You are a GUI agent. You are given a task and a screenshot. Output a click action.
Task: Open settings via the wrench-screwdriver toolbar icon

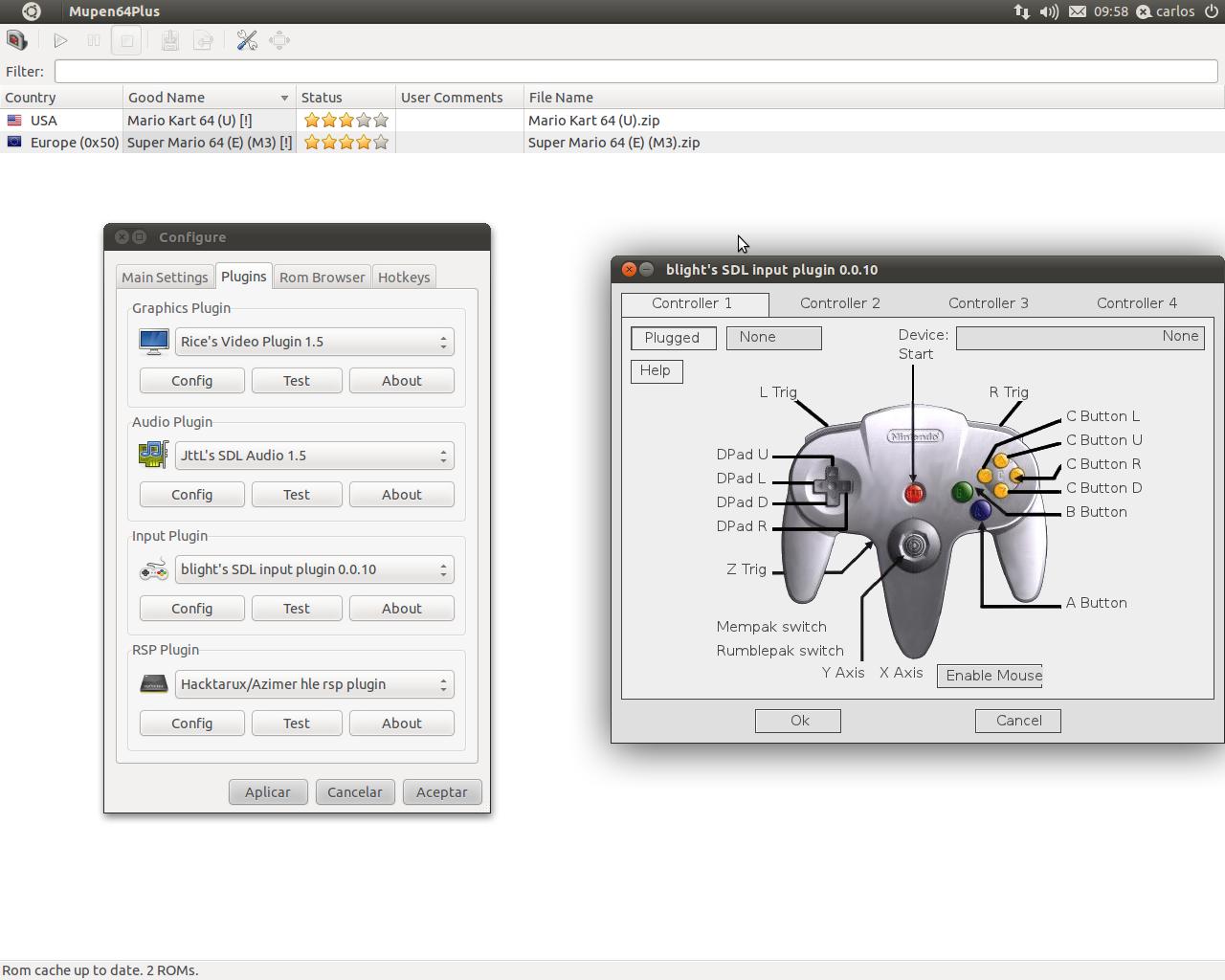pyautogui.click(x=247, y=40)
